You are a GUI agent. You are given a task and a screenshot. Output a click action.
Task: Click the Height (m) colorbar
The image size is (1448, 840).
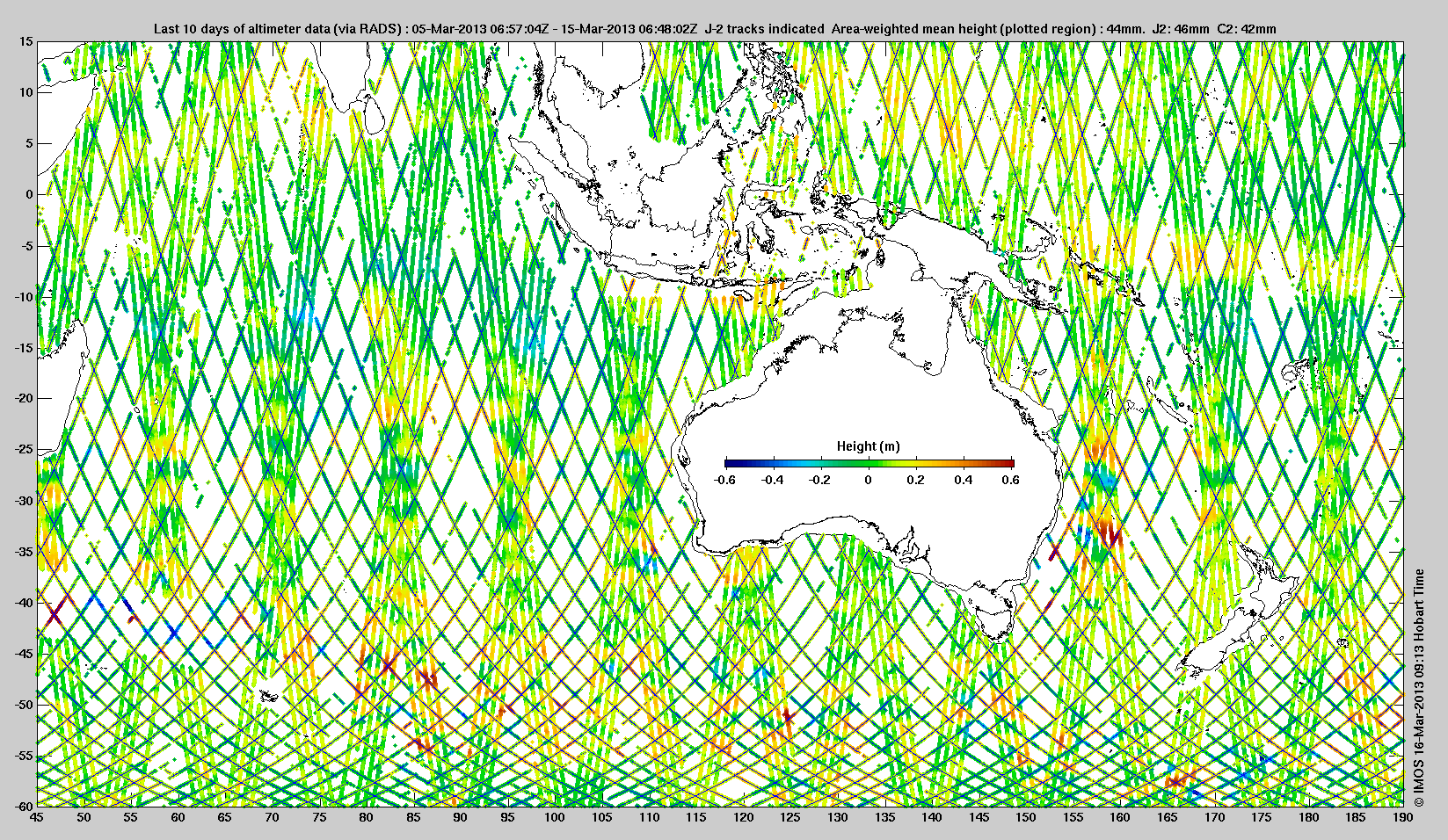pyautogui.click(x=870, y=463)
